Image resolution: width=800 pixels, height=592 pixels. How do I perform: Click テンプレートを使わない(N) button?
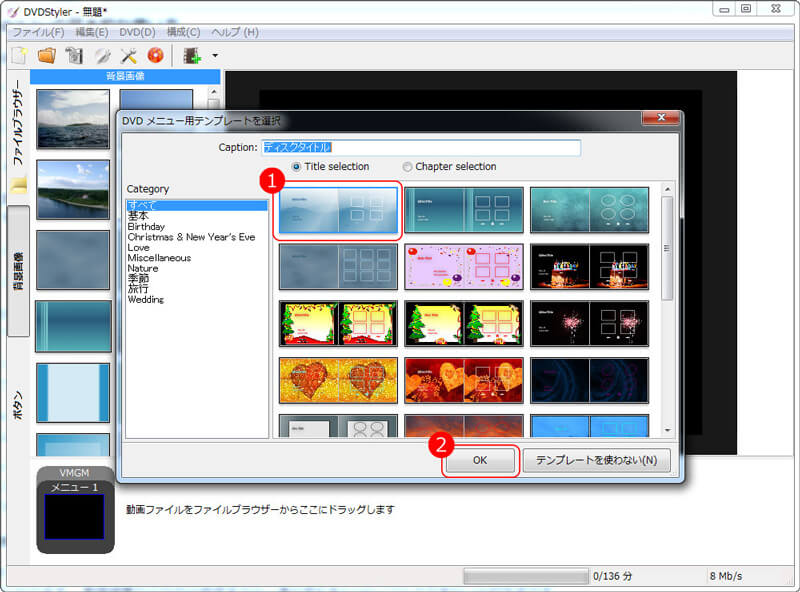tap(596, 460)
